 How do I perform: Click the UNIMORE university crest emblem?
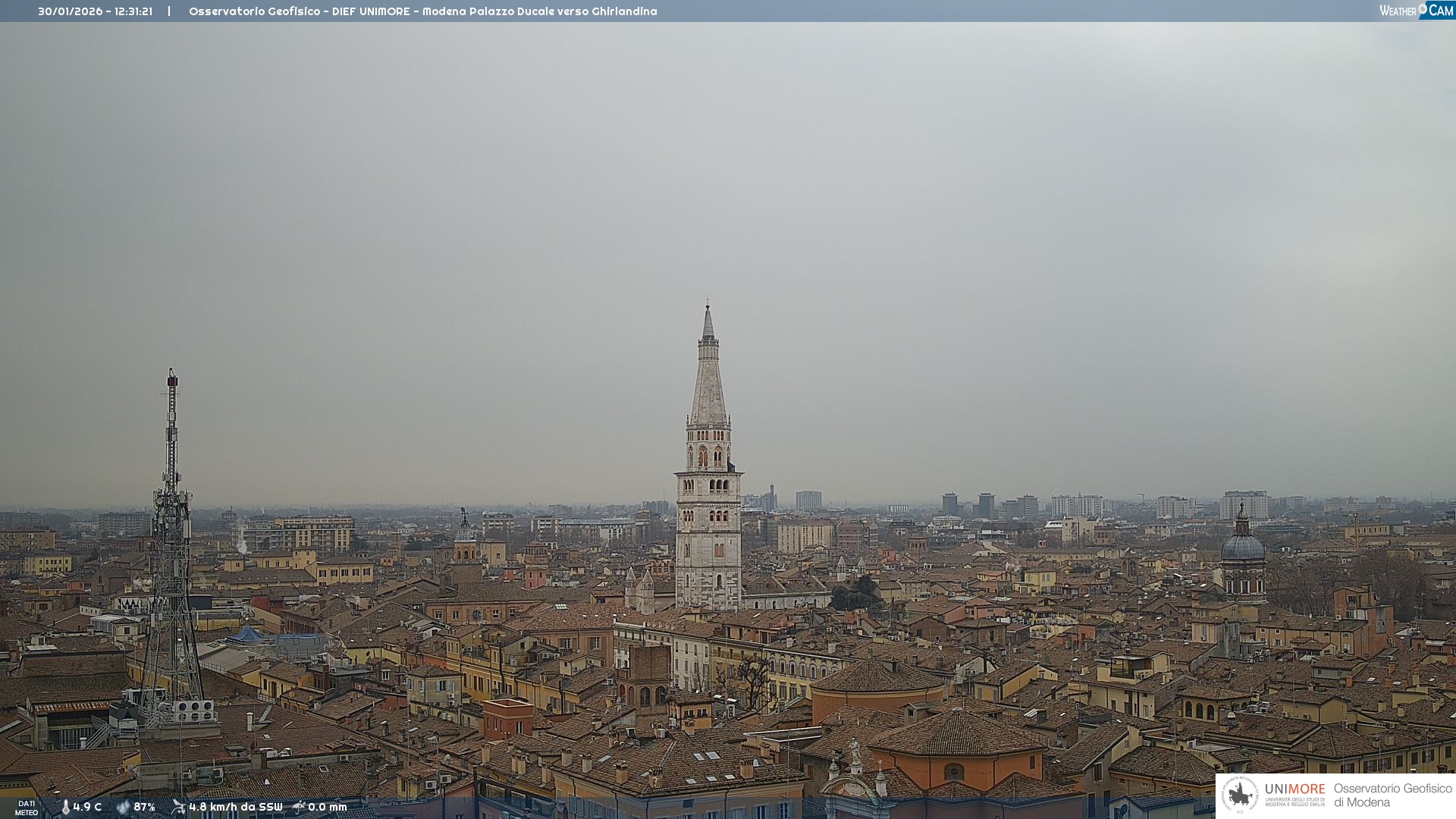pyautogui.click(x=1240, y=795)
